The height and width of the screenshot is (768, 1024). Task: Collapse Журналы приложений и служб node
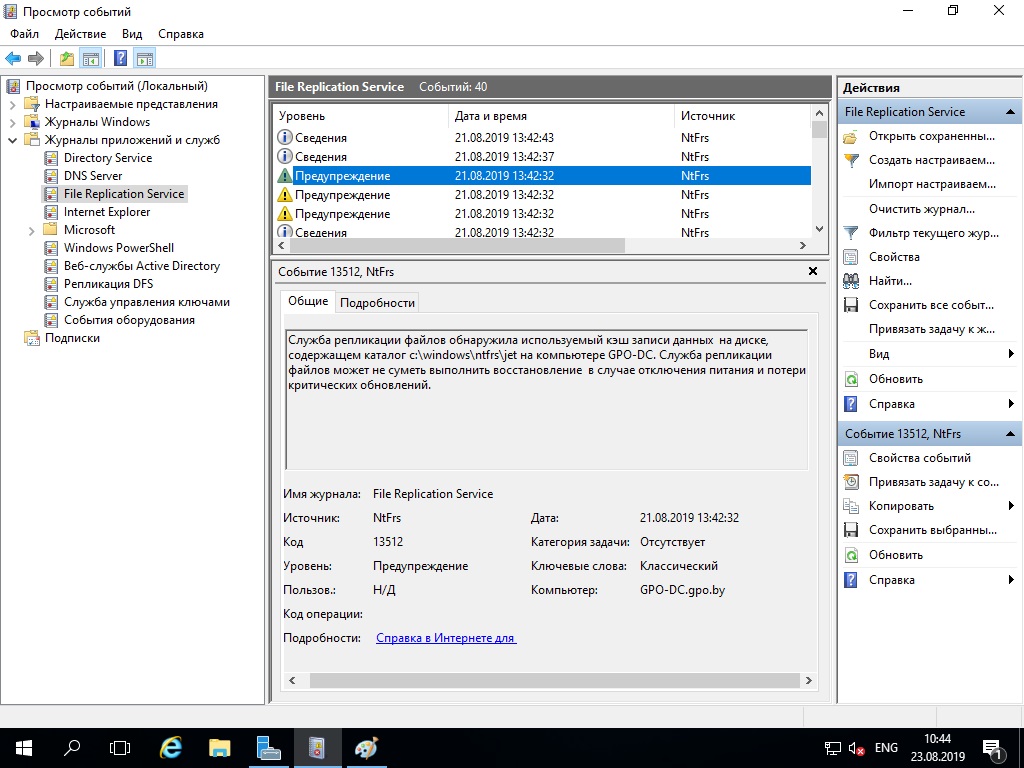point(12,140)
